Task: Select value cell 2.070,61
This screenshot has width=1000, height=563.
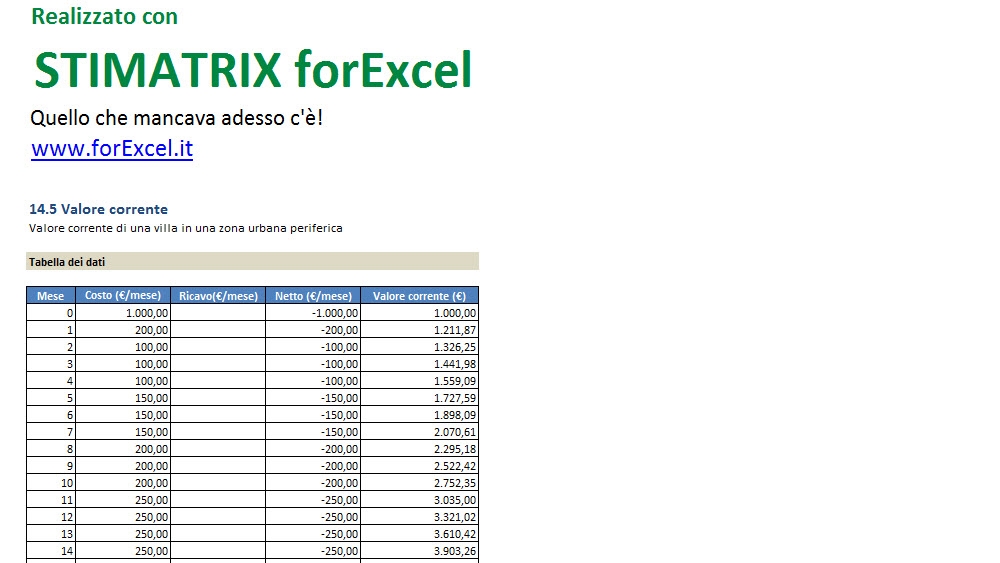Action: (420, 432)
